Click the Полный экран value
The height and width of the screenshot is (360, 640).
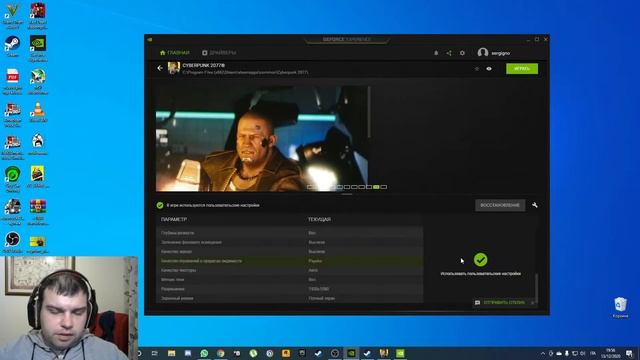(322, 298)
